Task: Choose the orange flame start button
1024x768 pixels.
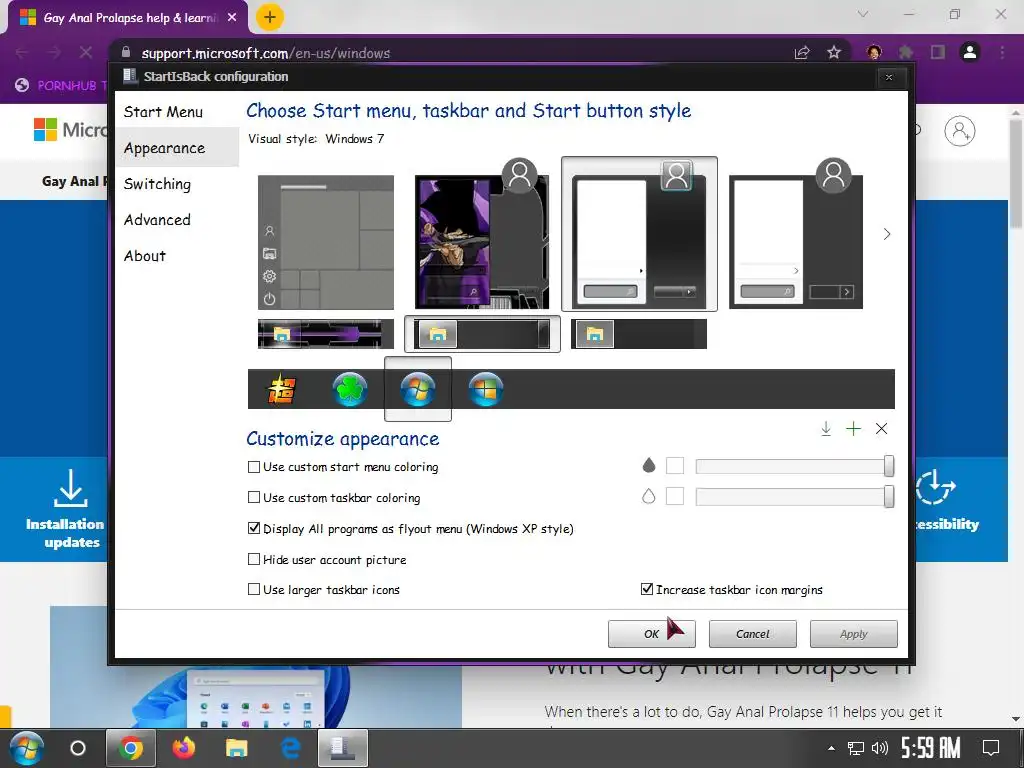Action: click(x=281, y=390)
